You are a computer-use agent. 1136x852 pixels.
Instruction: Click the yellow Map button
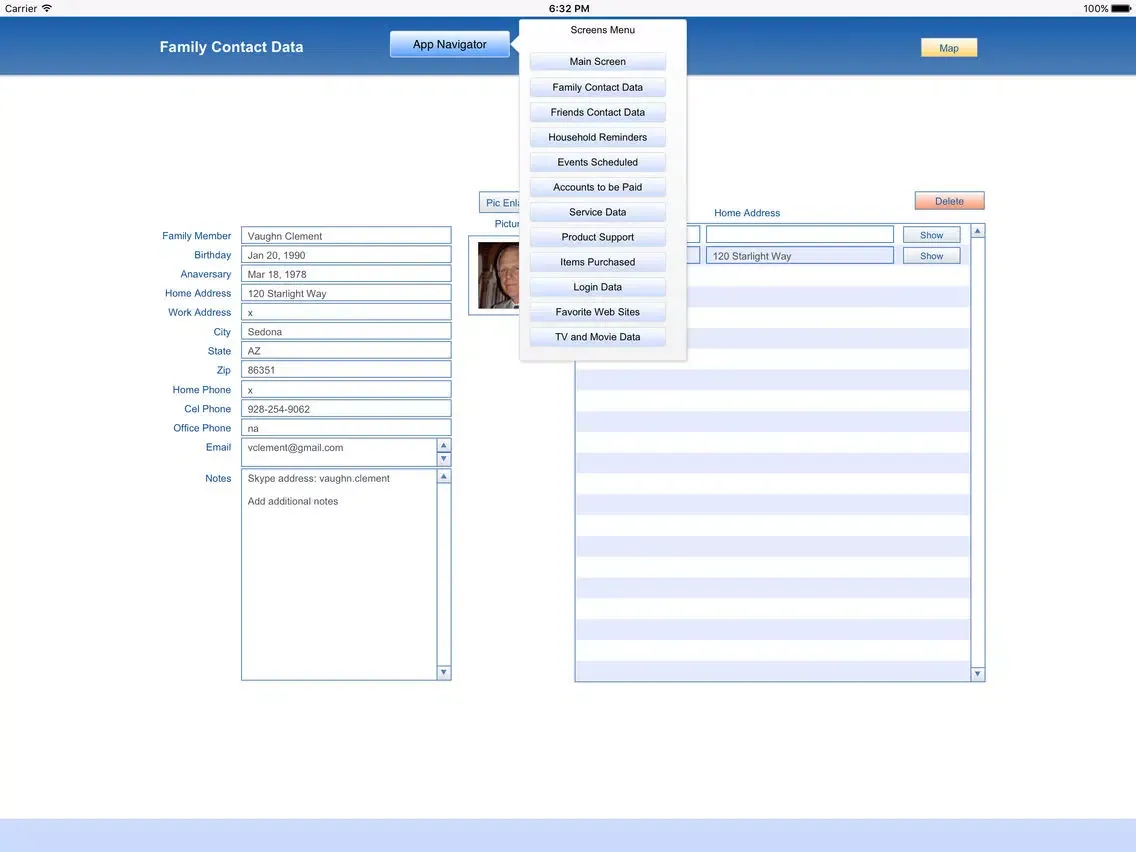pyautogui.click(x=948, y=48)
